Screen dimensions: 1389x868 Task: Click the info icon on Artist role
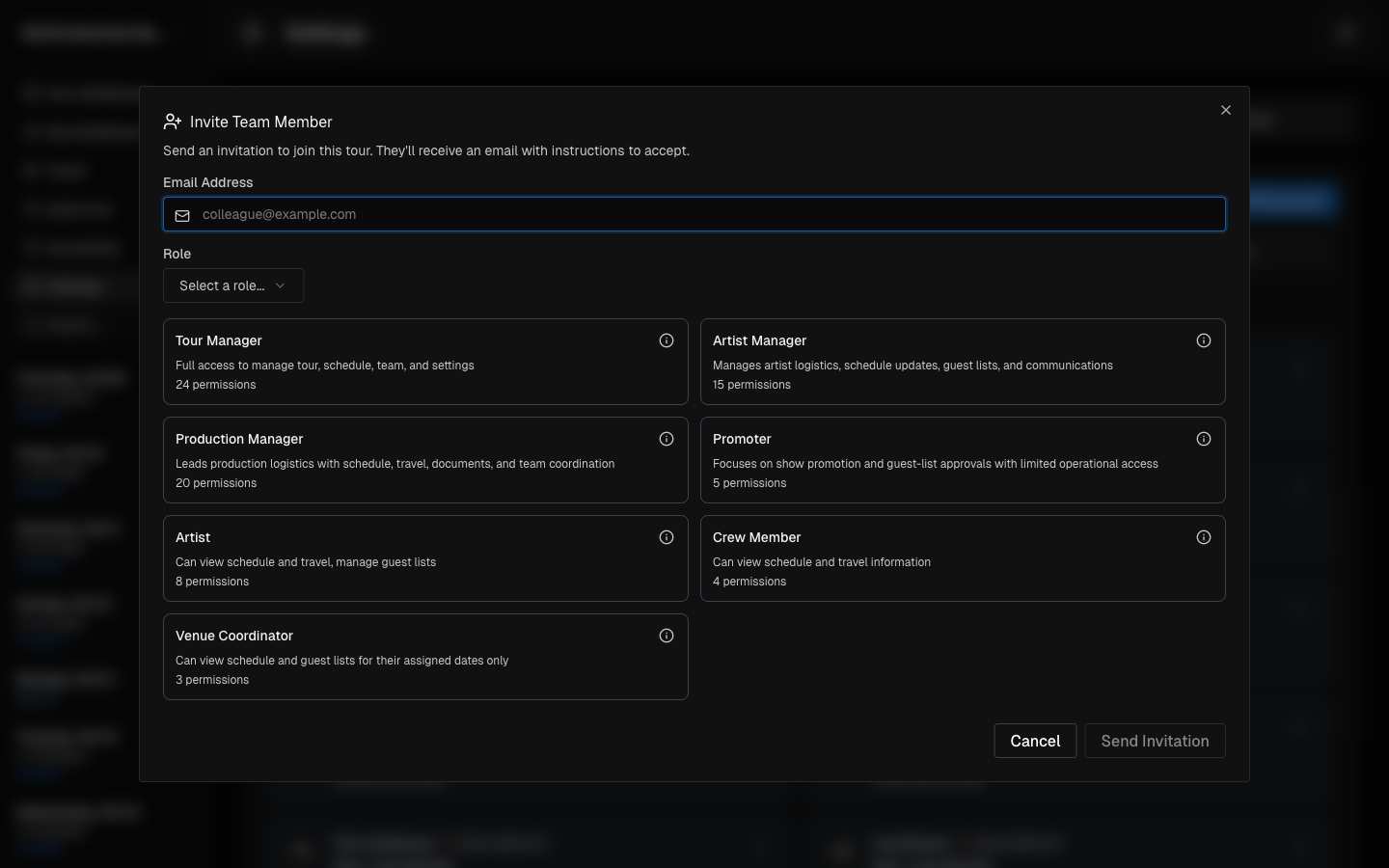point(667,537)
